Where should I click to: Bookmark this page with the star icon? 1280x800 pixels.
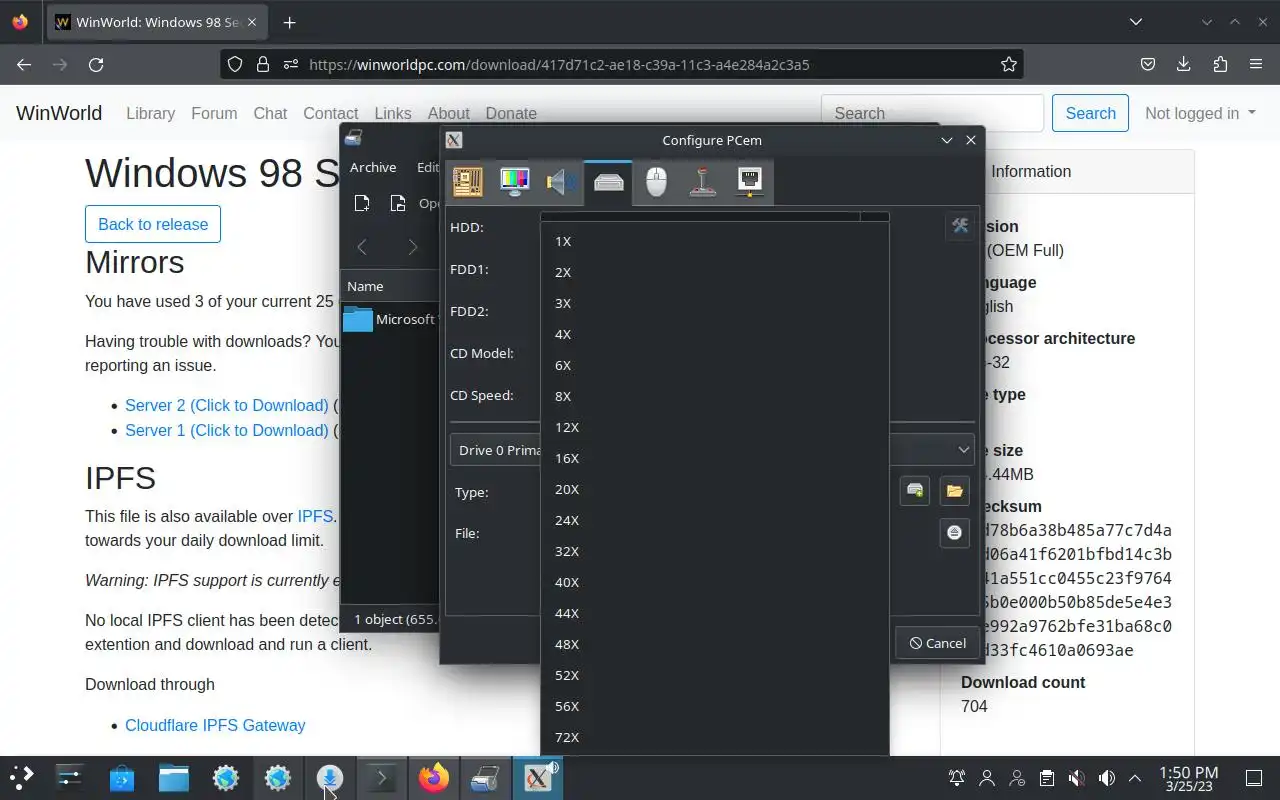[x=1009, y=64]
